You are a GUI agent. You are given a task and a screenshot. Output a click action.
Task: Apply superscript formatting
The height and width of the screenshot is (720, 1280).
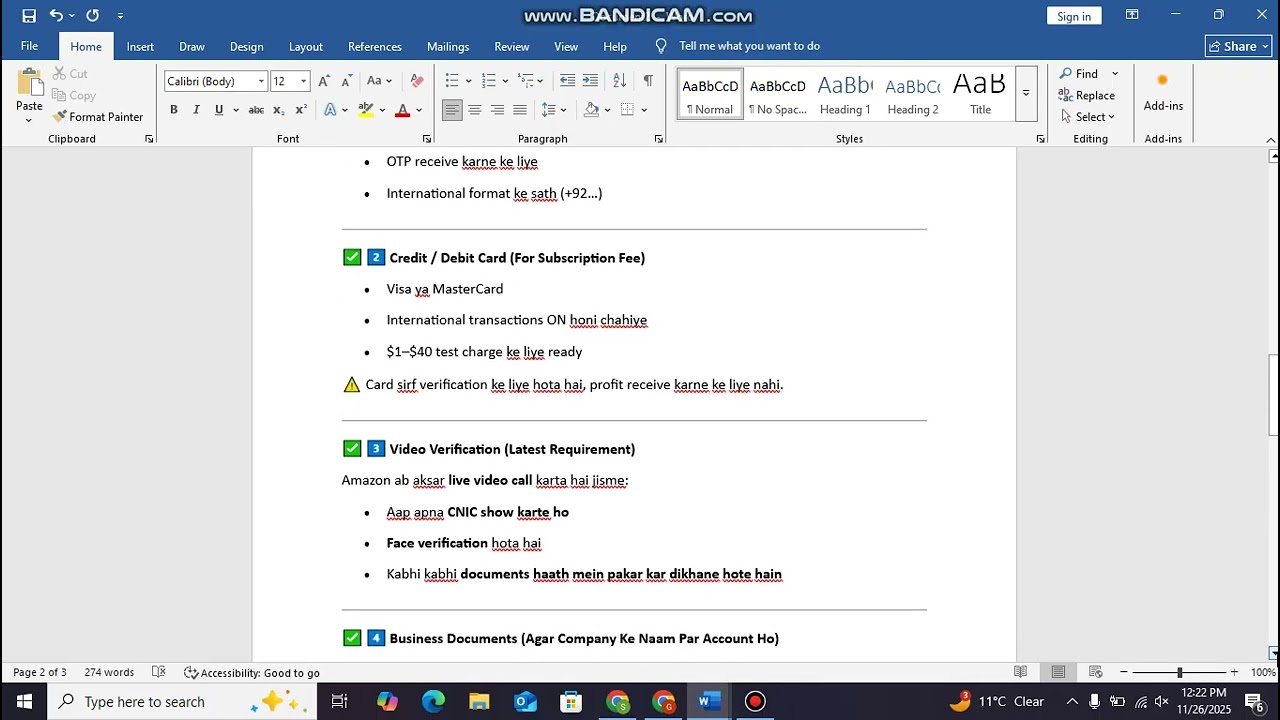pyautogui.click(x=301, y=110)
